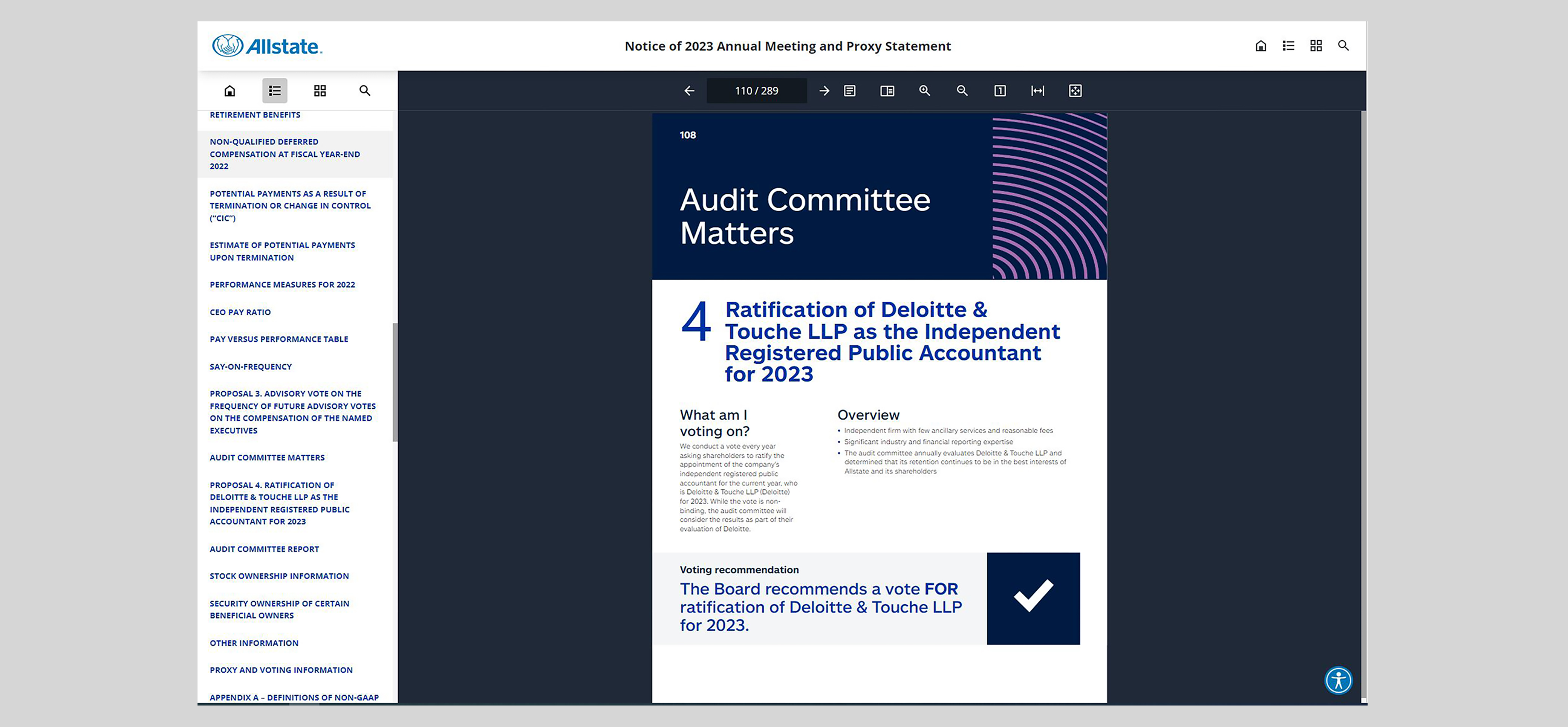
Task: Click the page number field 110 / 289
Action: pyautogui.click(x=757, y=91)
